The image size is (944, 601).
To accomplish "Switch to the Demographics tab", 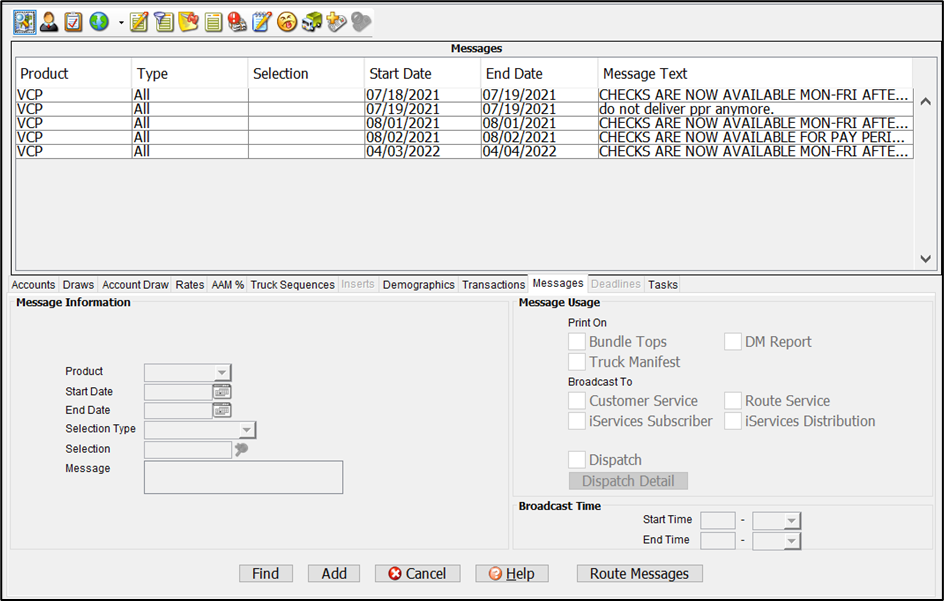I will coord(418,285).
